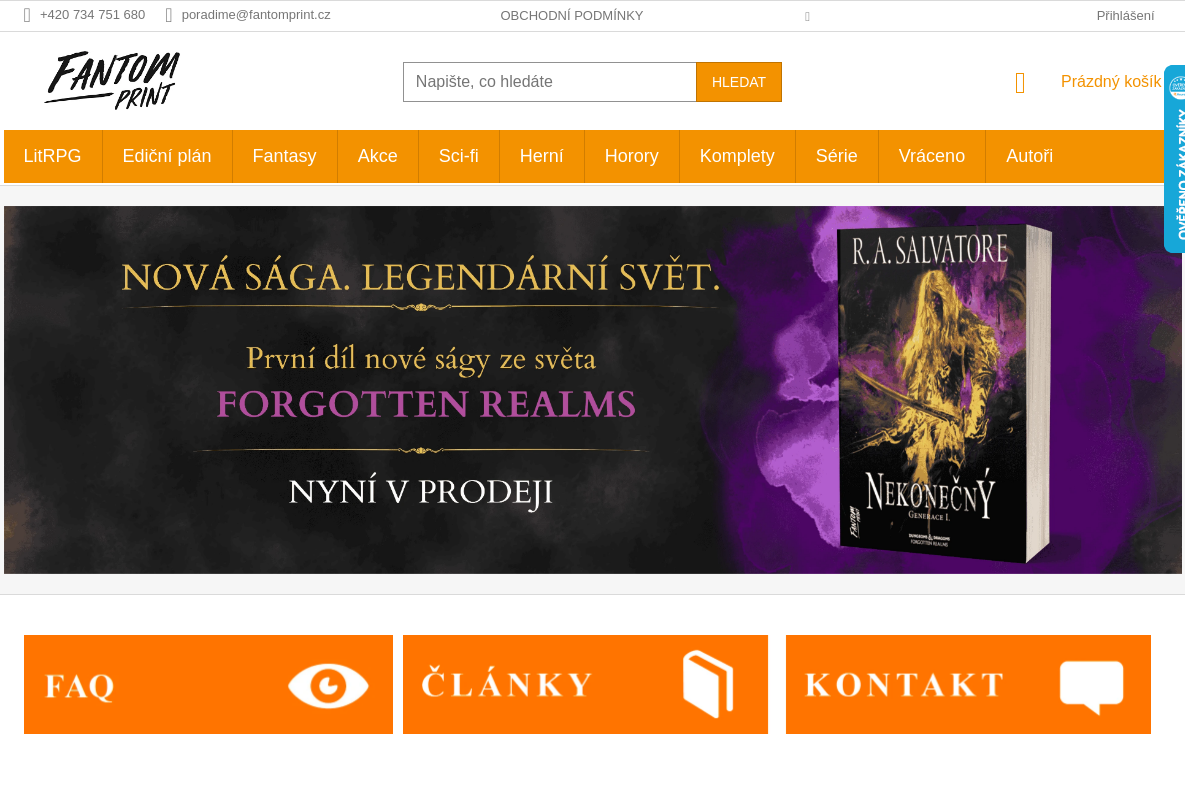Click the Fantom Print logo
The height and width of the screenshot is (800, 1200).
click(x=112, y=80)
